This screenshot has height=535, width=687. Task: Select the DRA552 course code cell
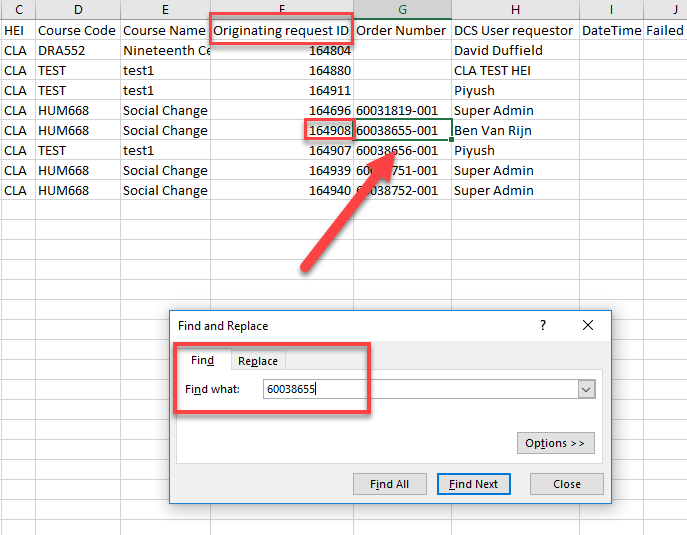pos(77,51)
